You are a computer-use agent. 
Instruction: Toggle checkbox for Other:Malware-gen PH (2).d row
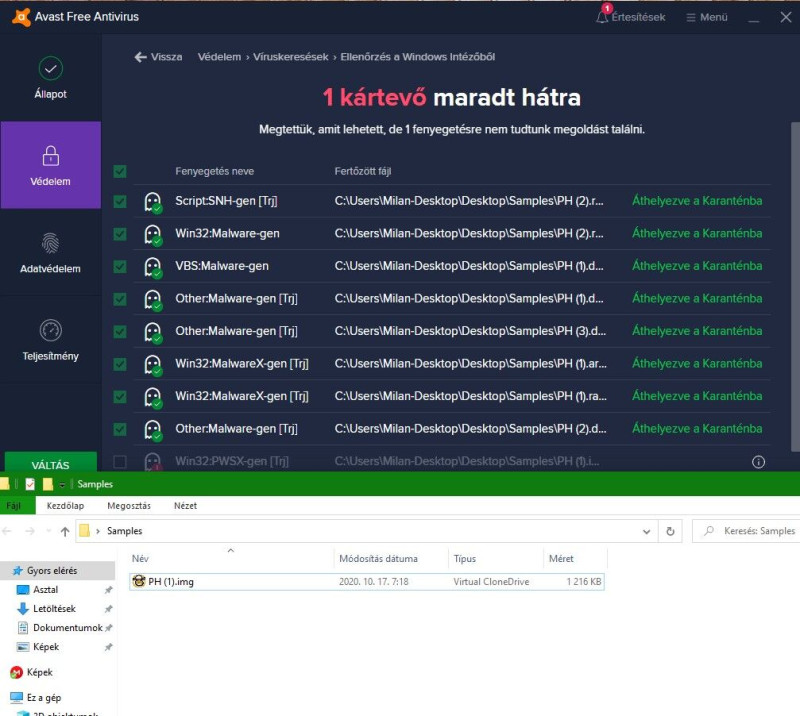click(120, 429)
